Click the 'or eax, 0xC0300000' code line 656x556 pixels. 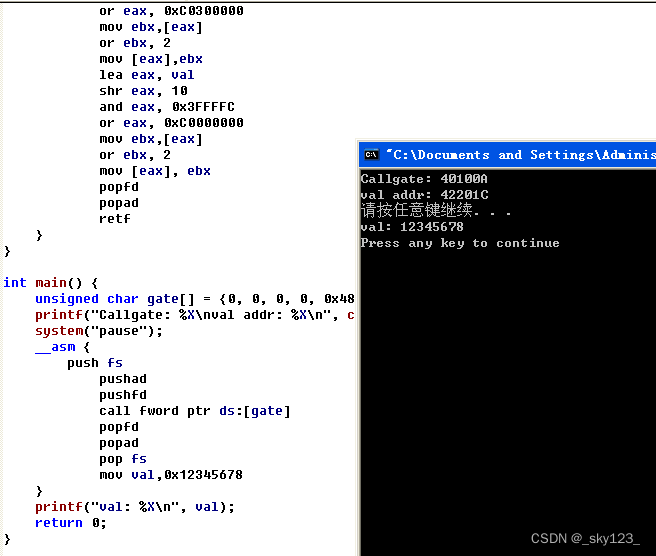click(171, 11)
